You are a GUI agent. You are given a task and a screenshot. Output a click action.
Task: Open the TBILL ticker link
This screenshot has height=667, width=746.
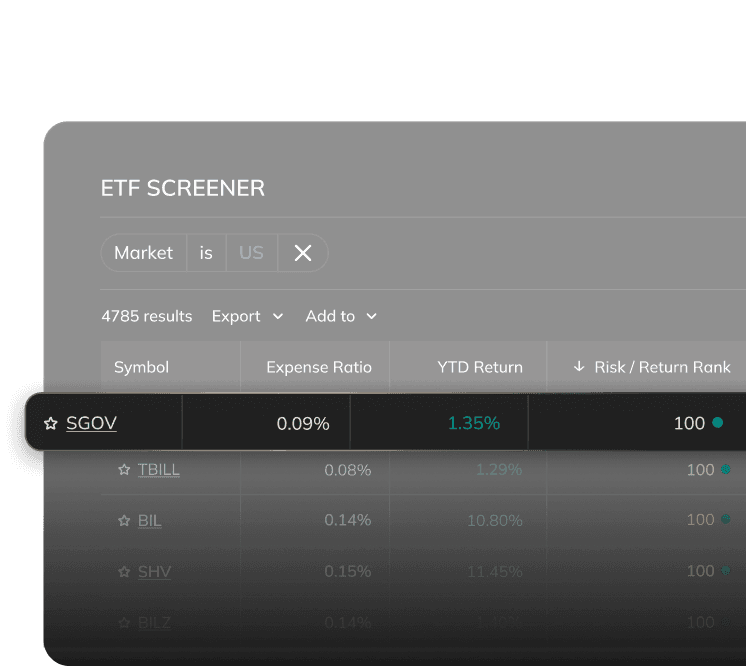pyautogui.click(x=159, y=470)
